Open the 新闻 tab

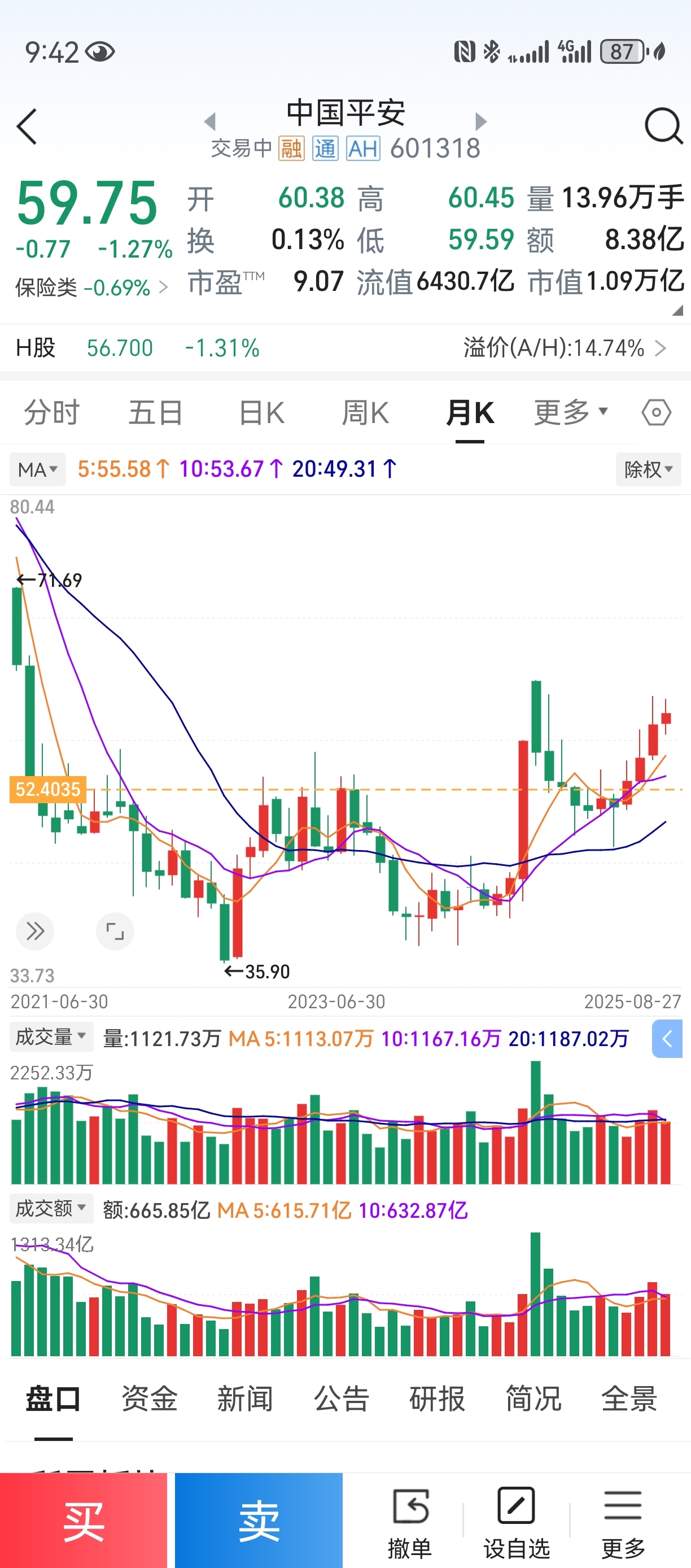[x=245, y=1399]
